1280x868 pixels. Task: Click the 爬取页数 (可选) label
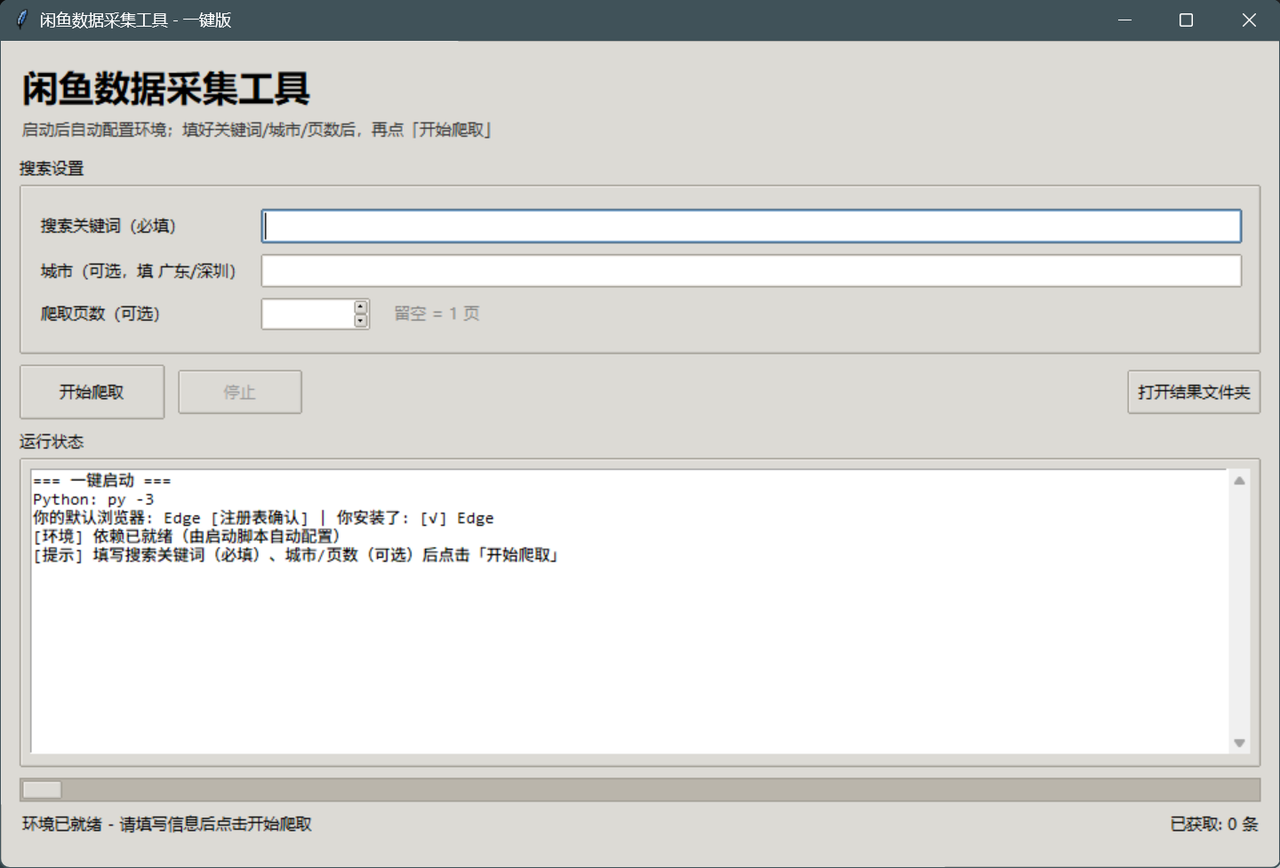pyautogui.click(x=100, y=314)
